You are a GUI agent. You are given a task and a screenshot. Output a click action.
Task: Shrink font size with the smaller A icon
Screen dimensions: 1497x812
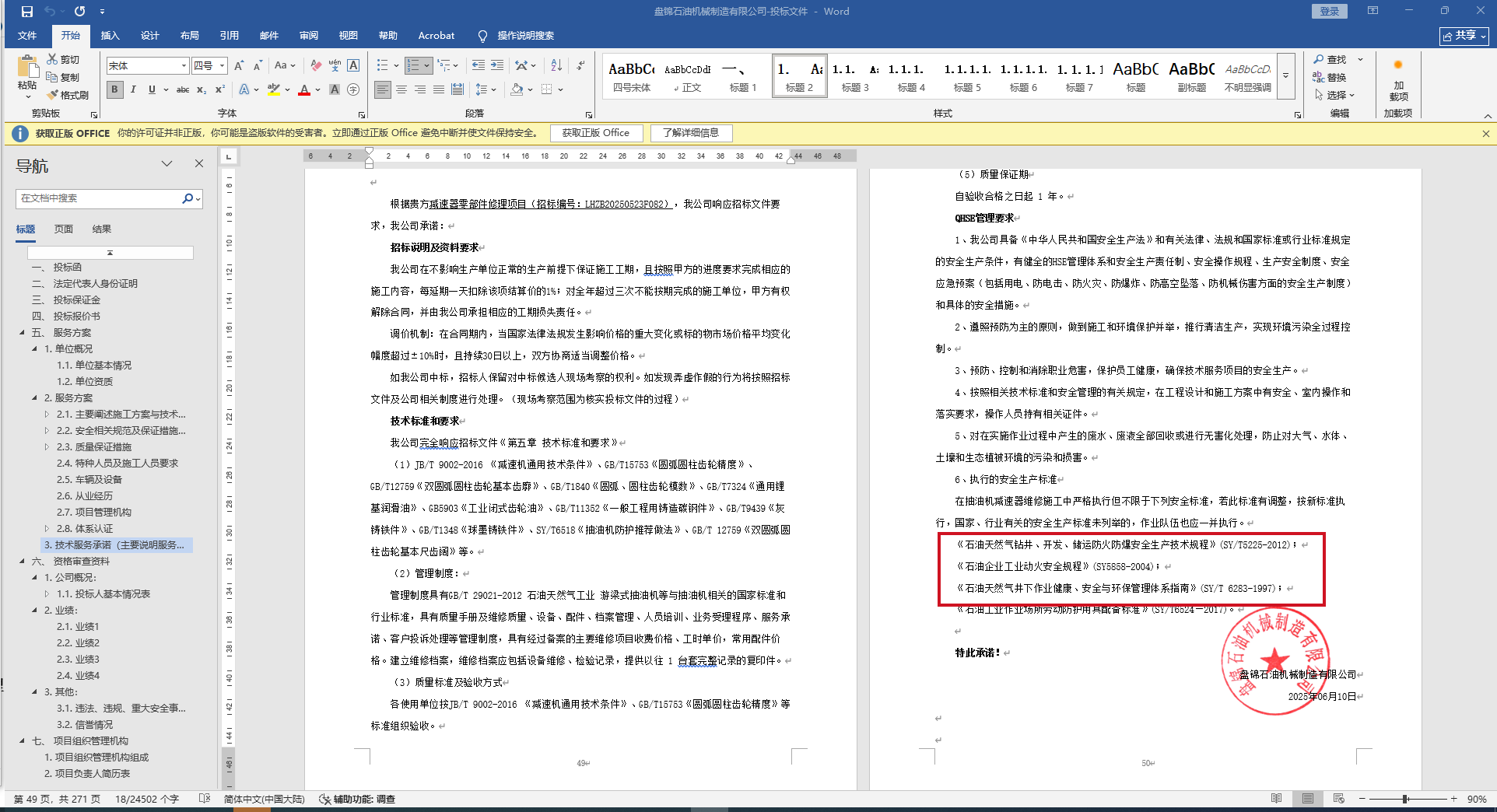258,65
